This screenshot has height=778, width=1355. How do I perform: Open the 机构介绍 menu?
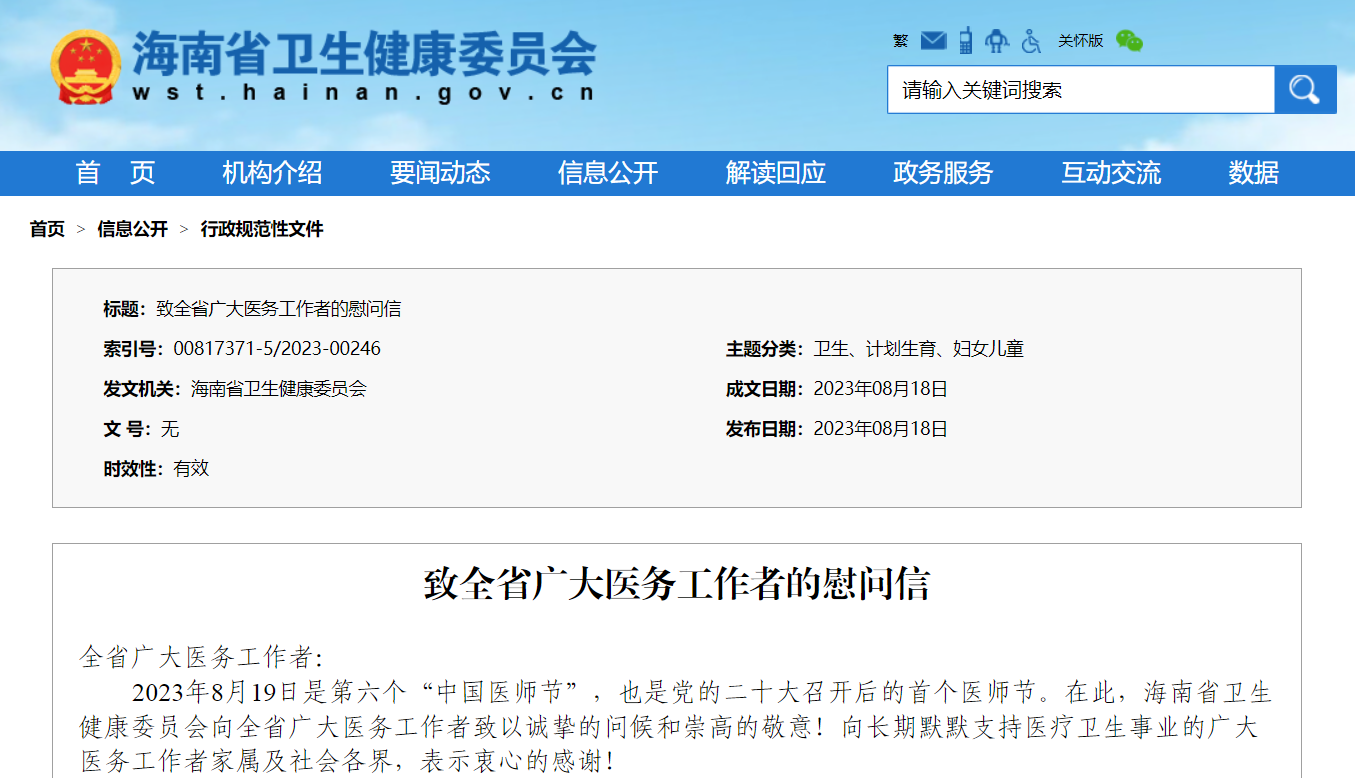click(x=273, y=173)
